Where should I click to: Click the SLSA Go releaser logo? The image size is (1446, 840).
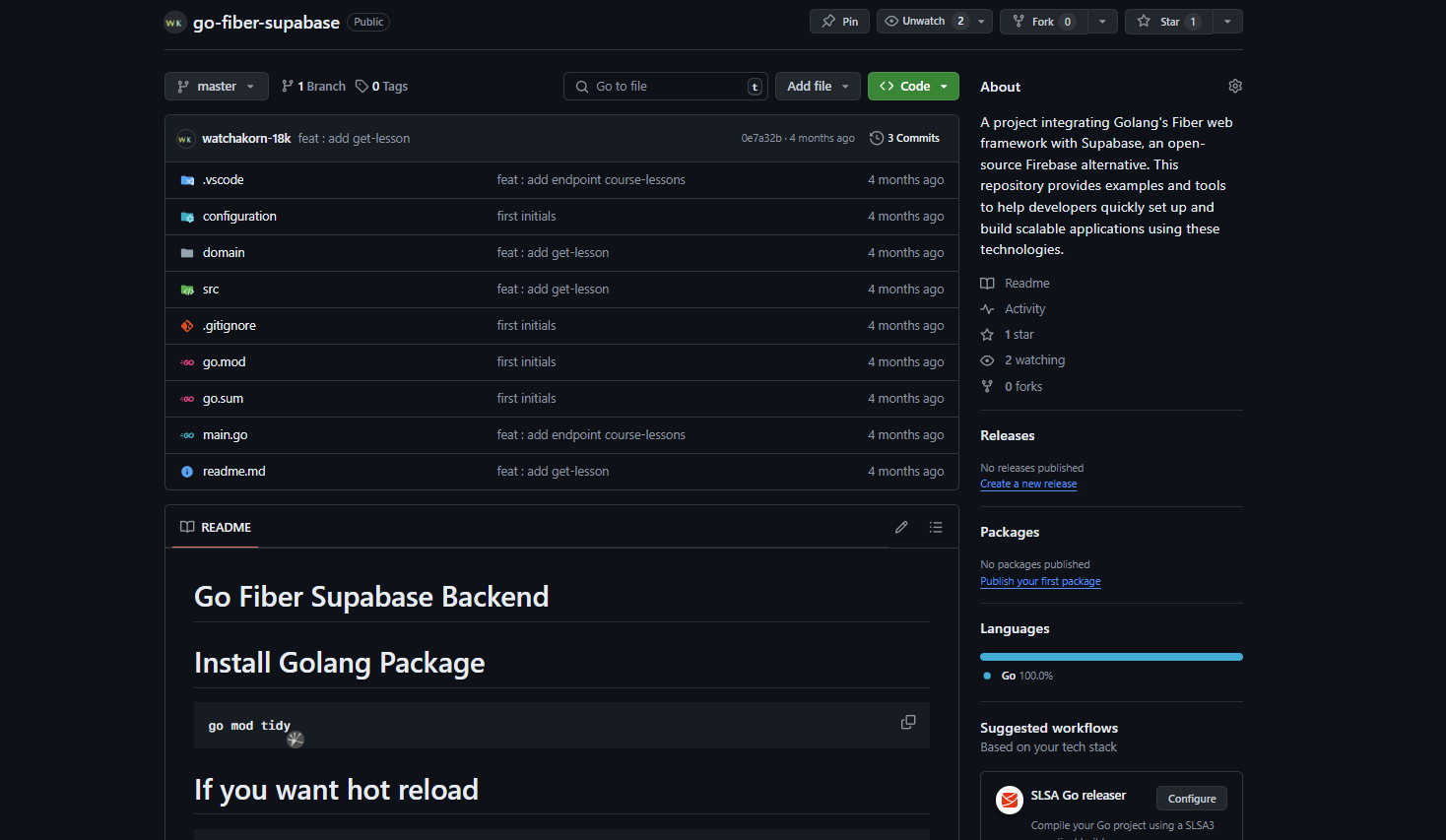click(x=1010, y=800)
